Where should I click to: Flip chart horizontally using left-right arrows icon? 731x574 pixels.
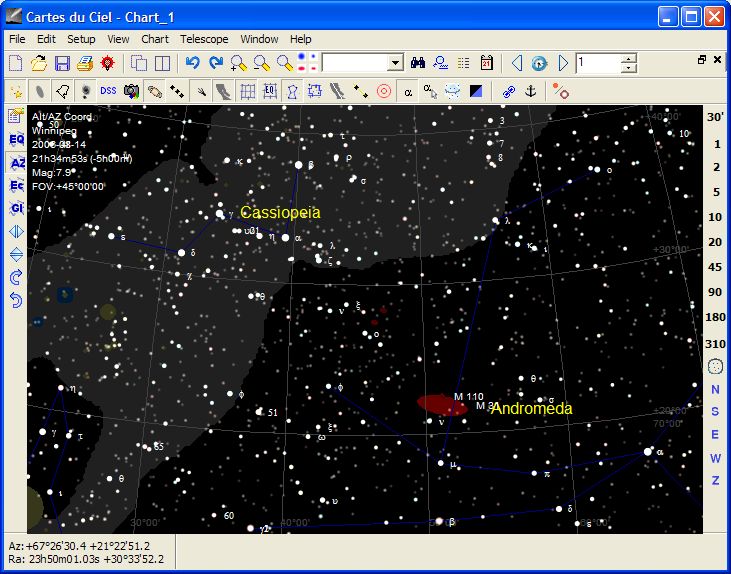point(16,231)
